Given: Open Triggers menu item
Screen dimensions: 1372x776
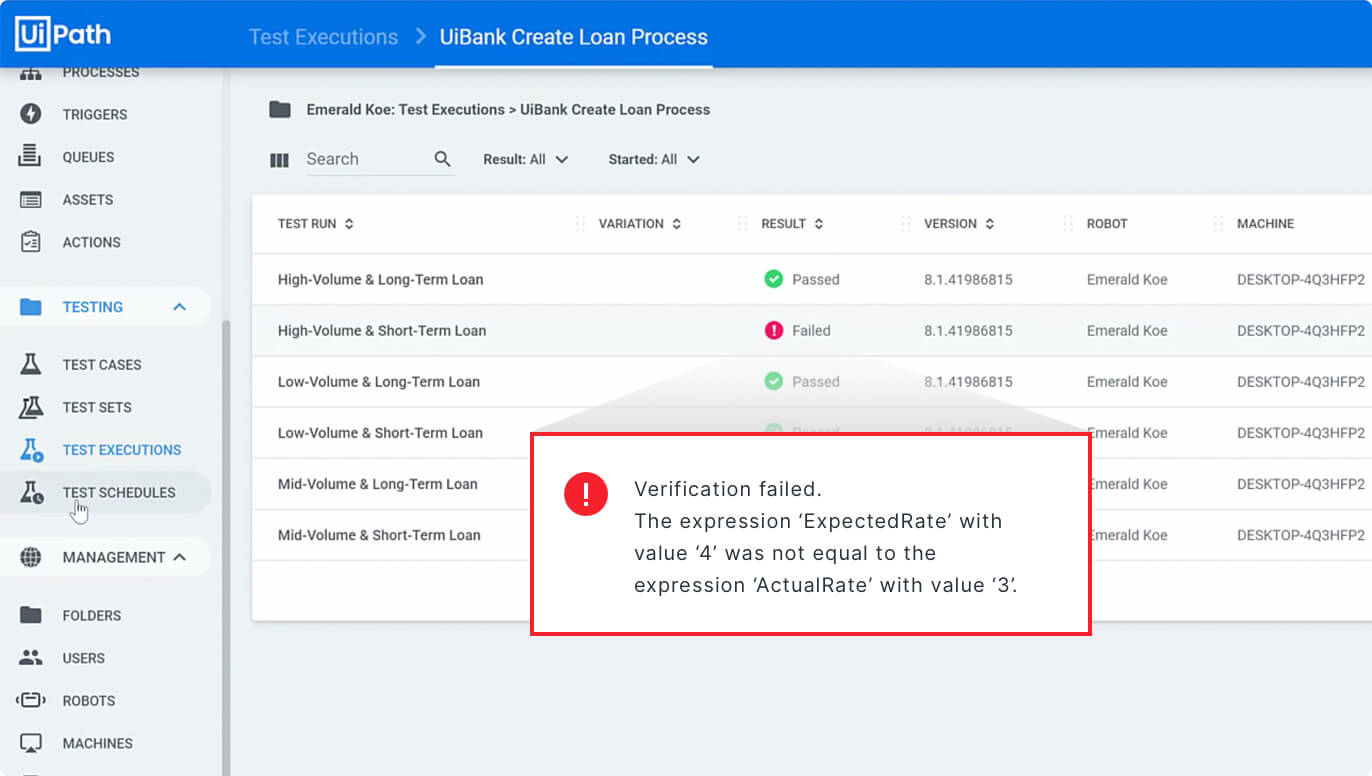Looking at the screenshot, I should coord(95,114).
